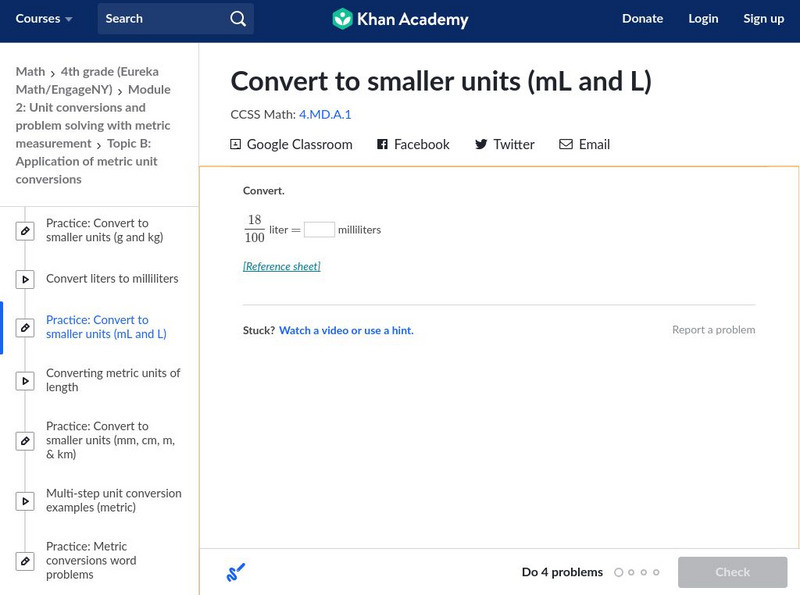Select Multi-step unit conversion examples lesson
Image resolution: width=800 pixels, height=595 pixels.
113,500
